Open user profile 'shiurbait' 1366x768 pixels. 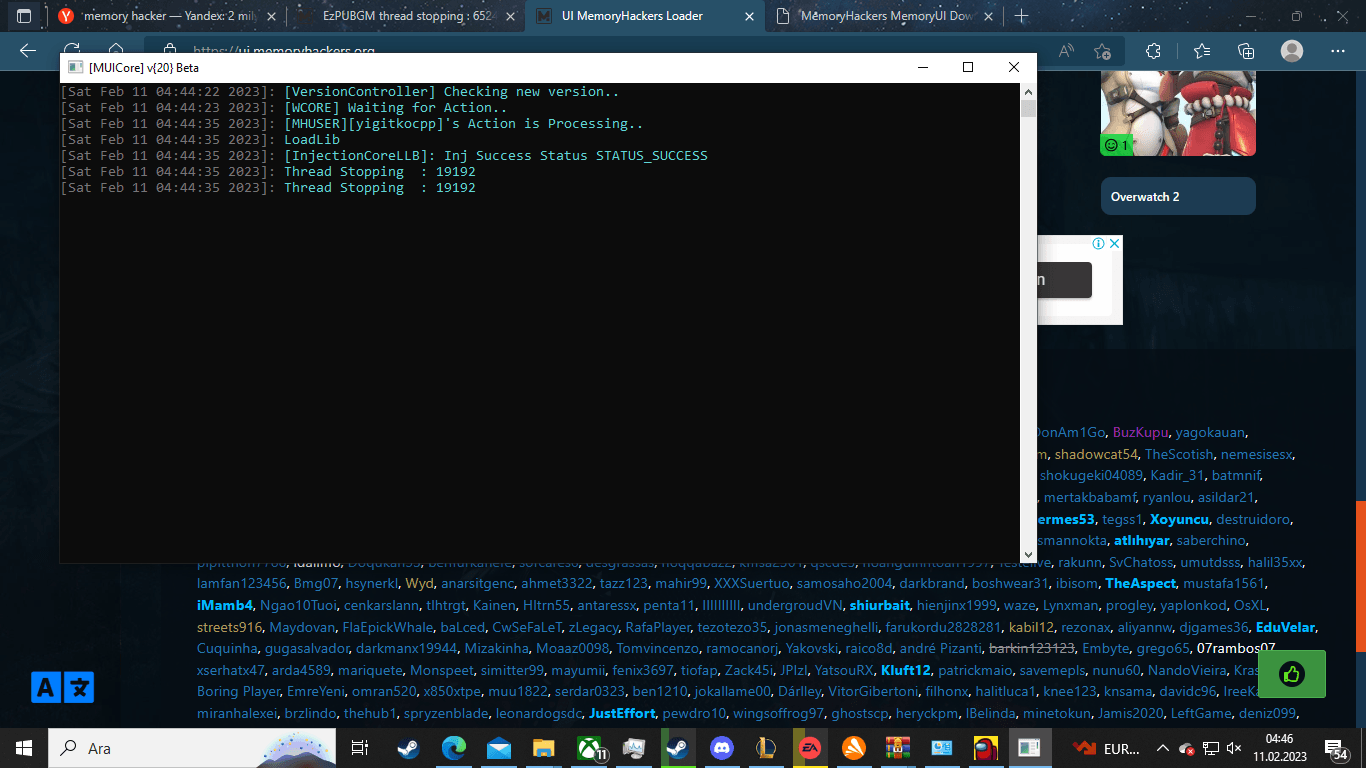click(x=879, y=605)
